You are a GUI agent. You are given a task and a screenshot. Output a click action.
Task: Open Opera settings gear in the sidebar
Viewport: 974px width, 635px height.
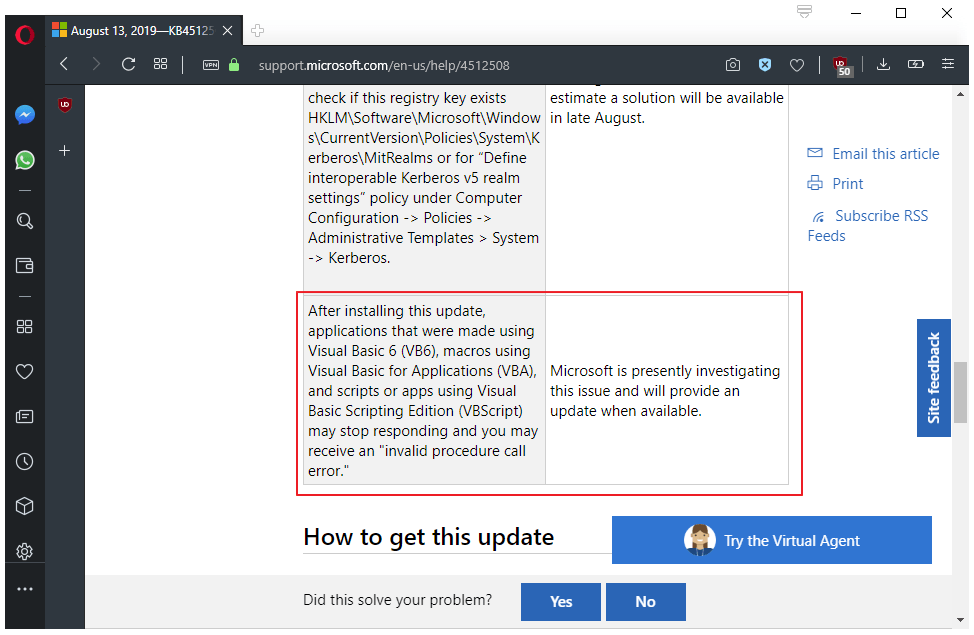pos(24,551)
